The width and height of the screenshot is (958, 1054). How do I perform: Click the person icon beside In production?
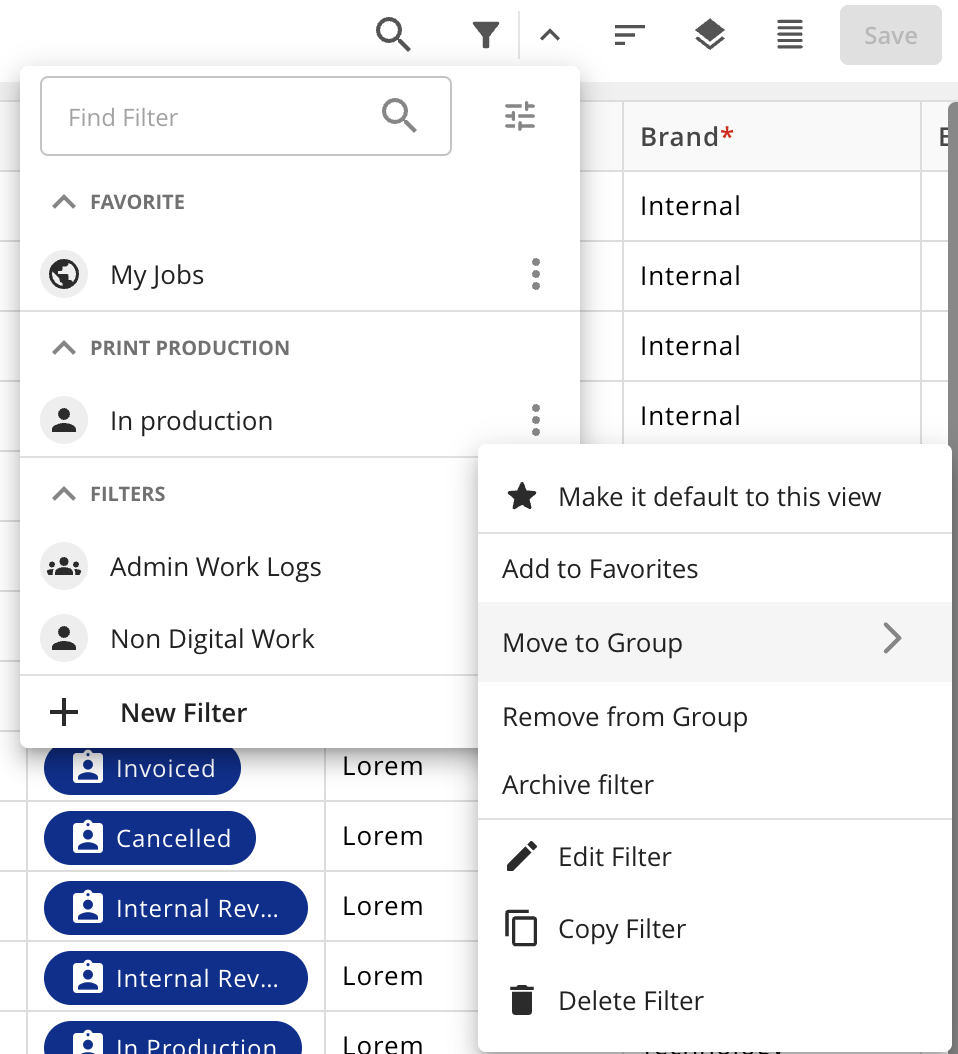click(x=64, y=420)
